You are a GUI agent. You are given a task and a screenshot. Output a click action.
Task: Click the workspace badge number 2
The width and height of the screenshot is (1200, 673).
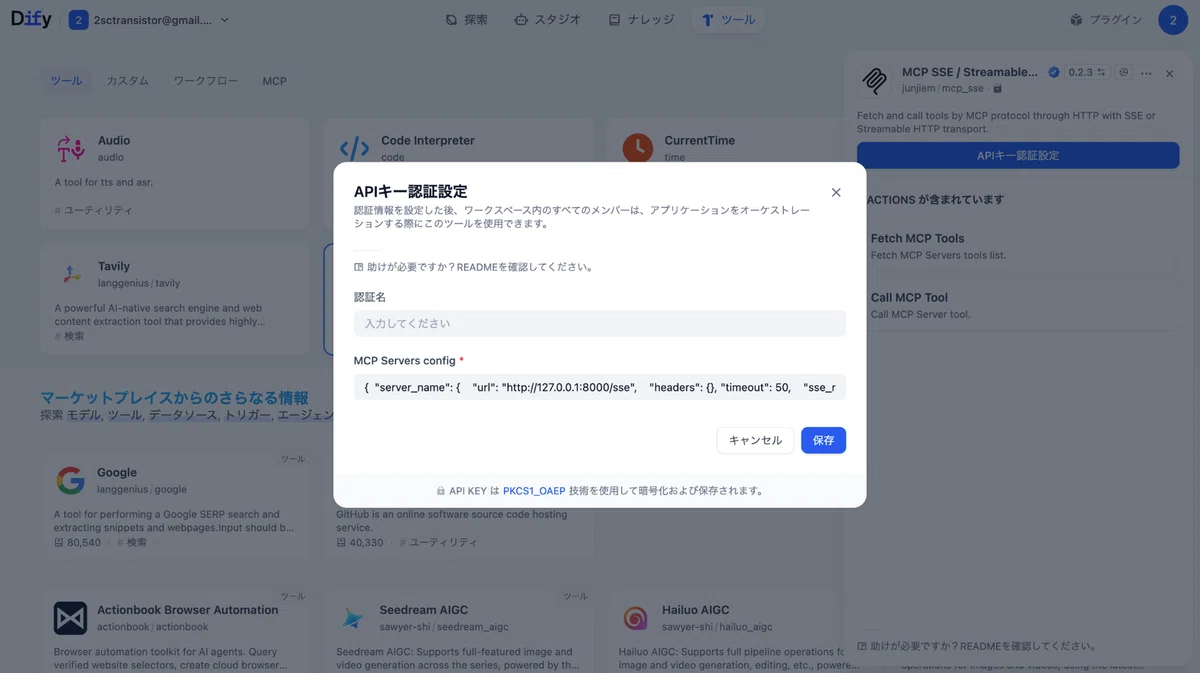[x=78, y=20]
